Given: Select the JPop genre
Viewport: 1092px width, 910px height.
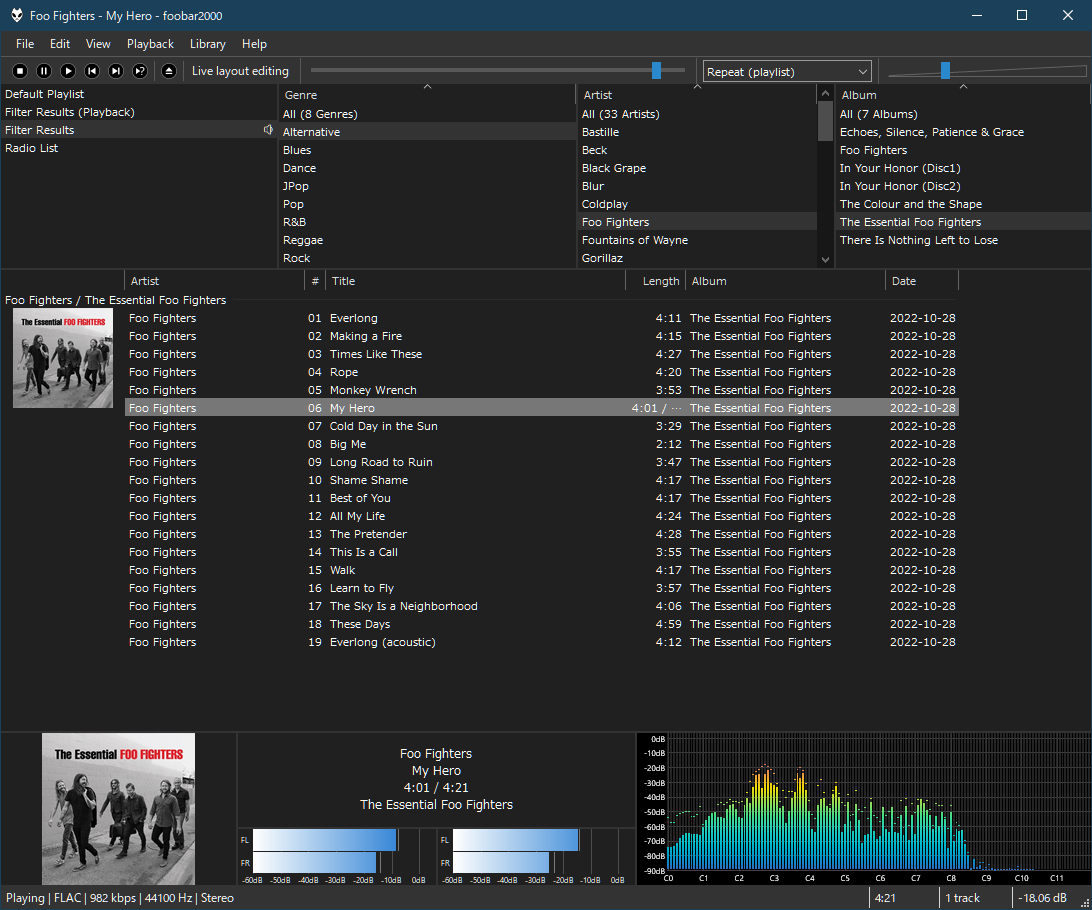Looking at the screenshot, I should tap(427, 187).
